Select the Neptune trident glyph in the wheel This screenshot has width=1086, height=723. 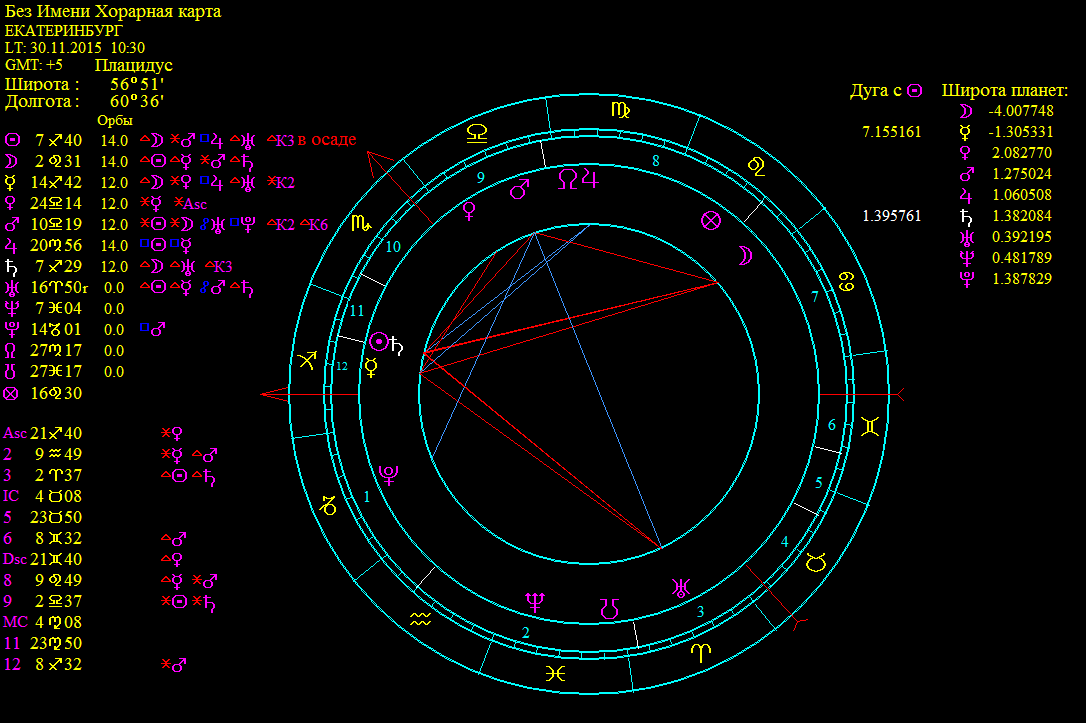click(x=536, y=600)
